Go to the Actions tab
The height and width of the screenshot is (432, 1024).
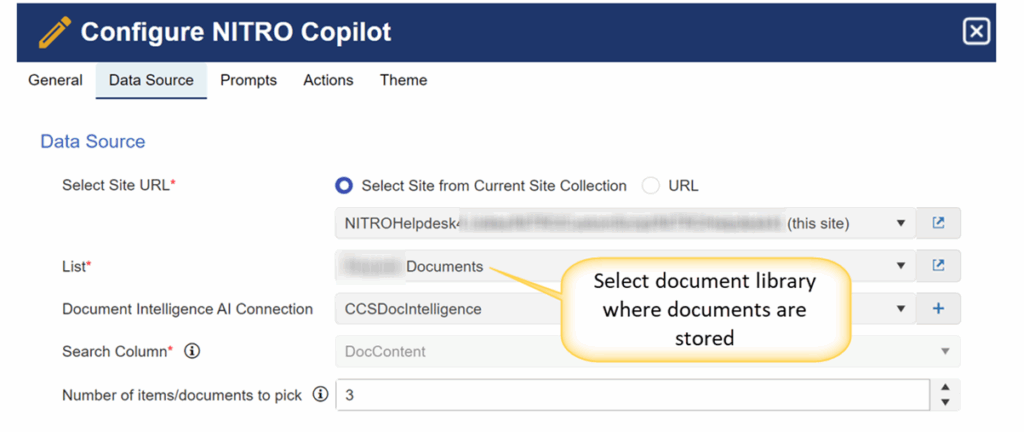pyautogui.click(x=328, y=80)
